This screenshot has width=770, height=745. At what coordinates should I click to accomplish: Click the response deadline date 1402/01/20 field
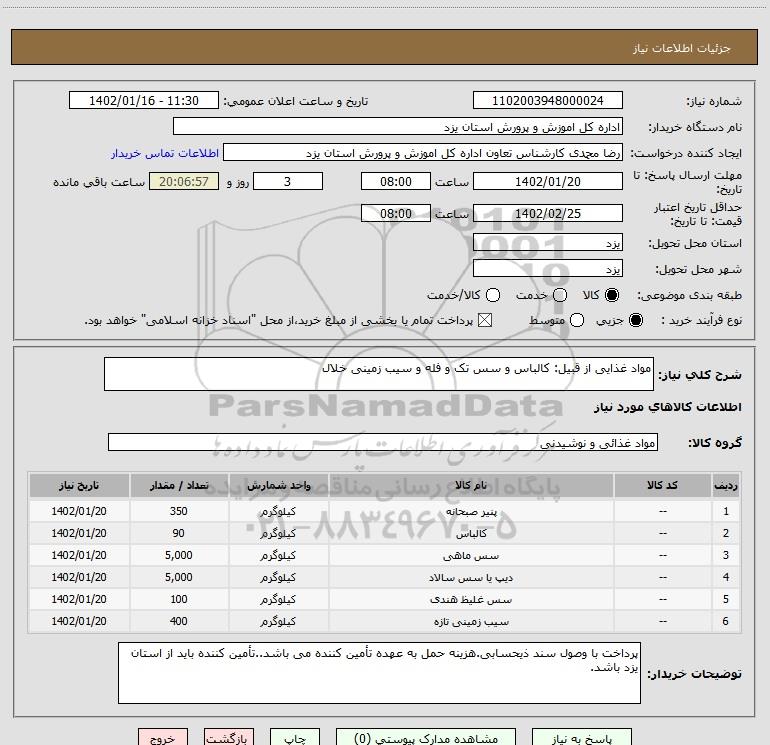548,181
